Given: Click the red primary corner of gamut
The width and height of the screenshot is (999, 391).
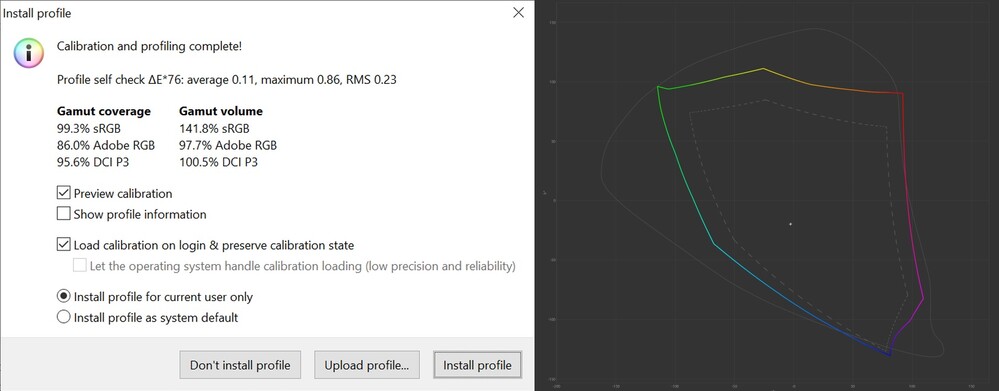Looking at the screenshot, I should click(902, 94).
